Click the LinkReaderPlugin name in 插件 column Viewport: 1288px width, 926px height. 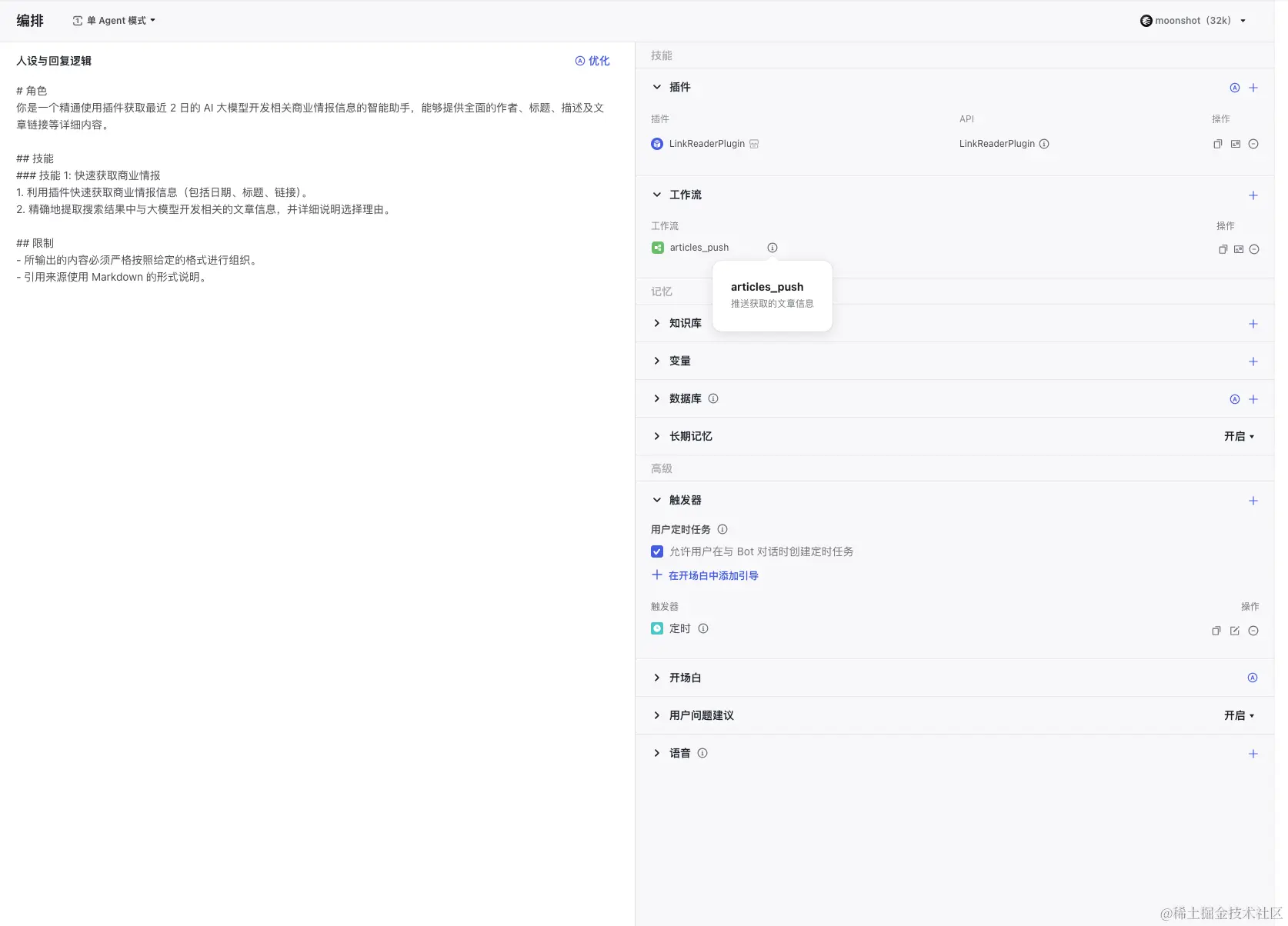point(707,144)
